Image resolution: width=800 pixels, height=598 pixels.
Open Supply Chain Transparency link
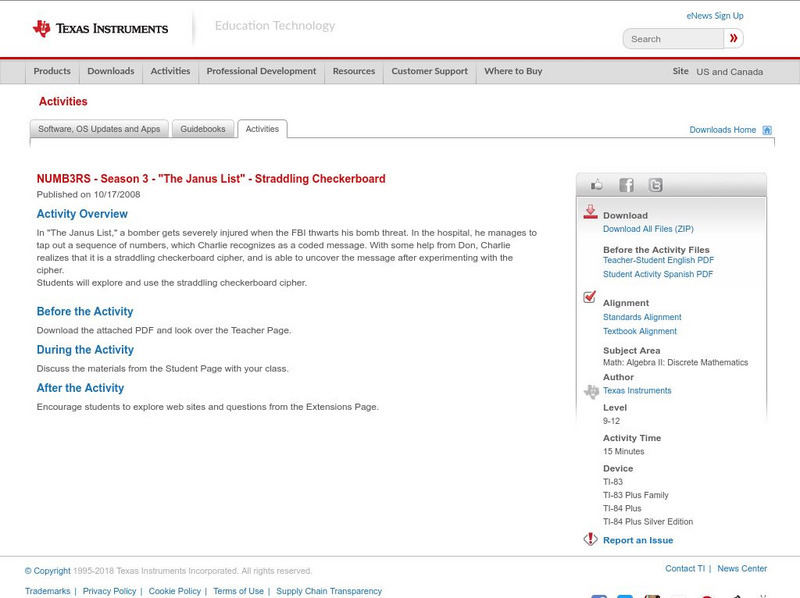click(x=329, y=591)
